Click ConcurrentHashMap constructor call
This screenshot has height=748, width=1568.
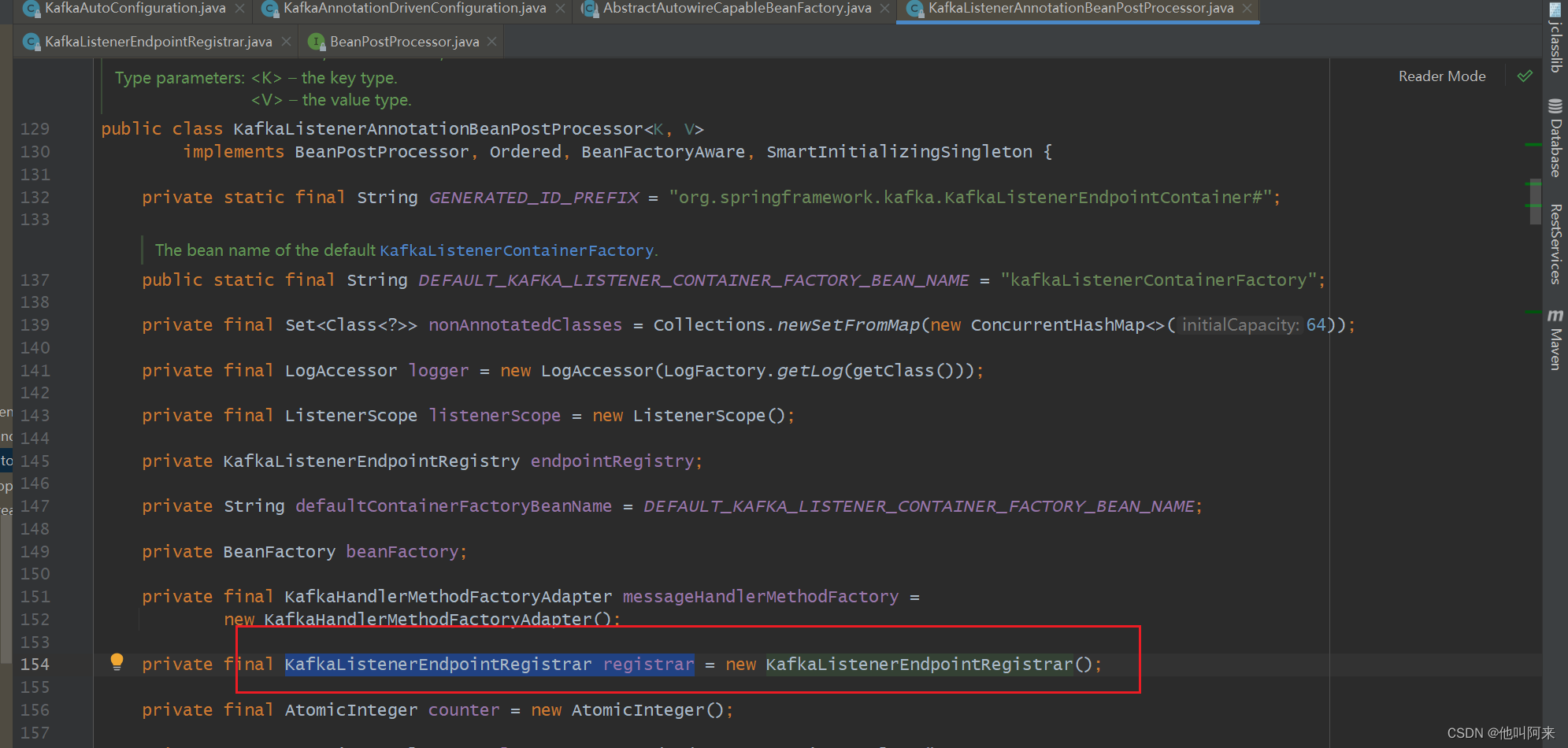(1058, 325)
